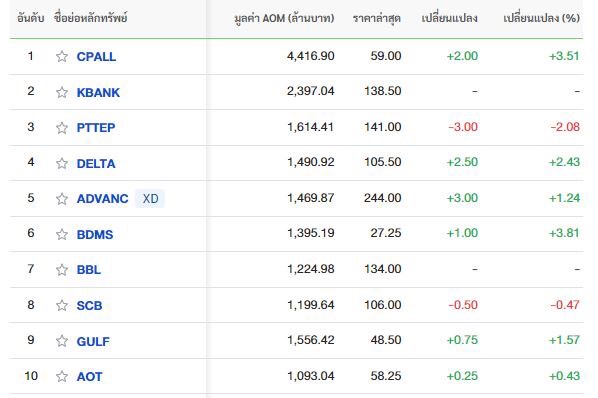Image resolution: width=598 pixels, height=398 pixels.
Task: Open KBANK stock details
Action: point(98,92)
